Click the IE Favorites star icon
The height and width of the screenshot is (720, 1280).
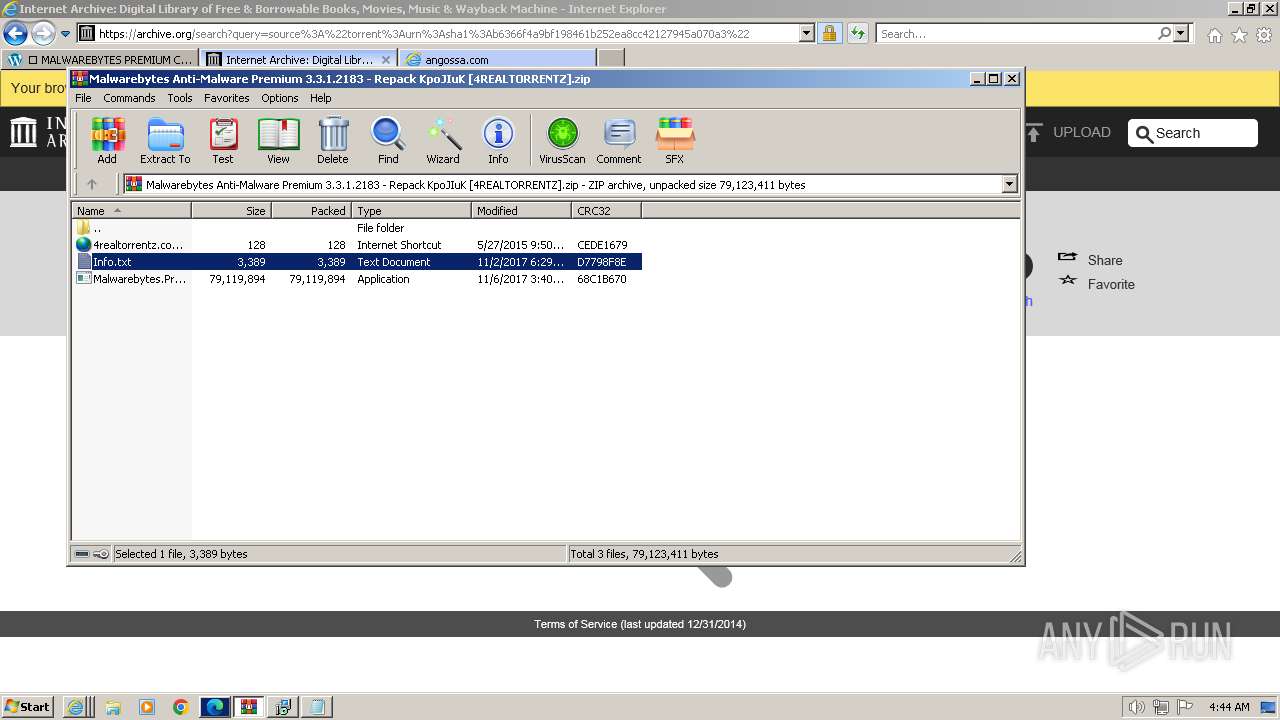pos(1239,35)
